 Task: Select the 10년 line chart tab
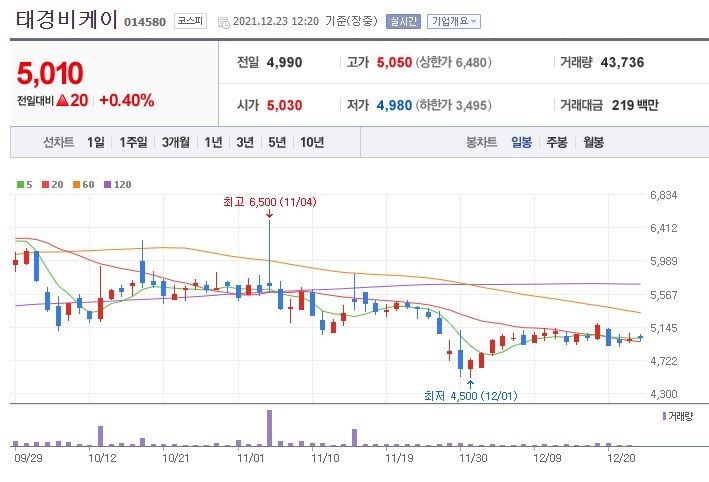(312, 142)
